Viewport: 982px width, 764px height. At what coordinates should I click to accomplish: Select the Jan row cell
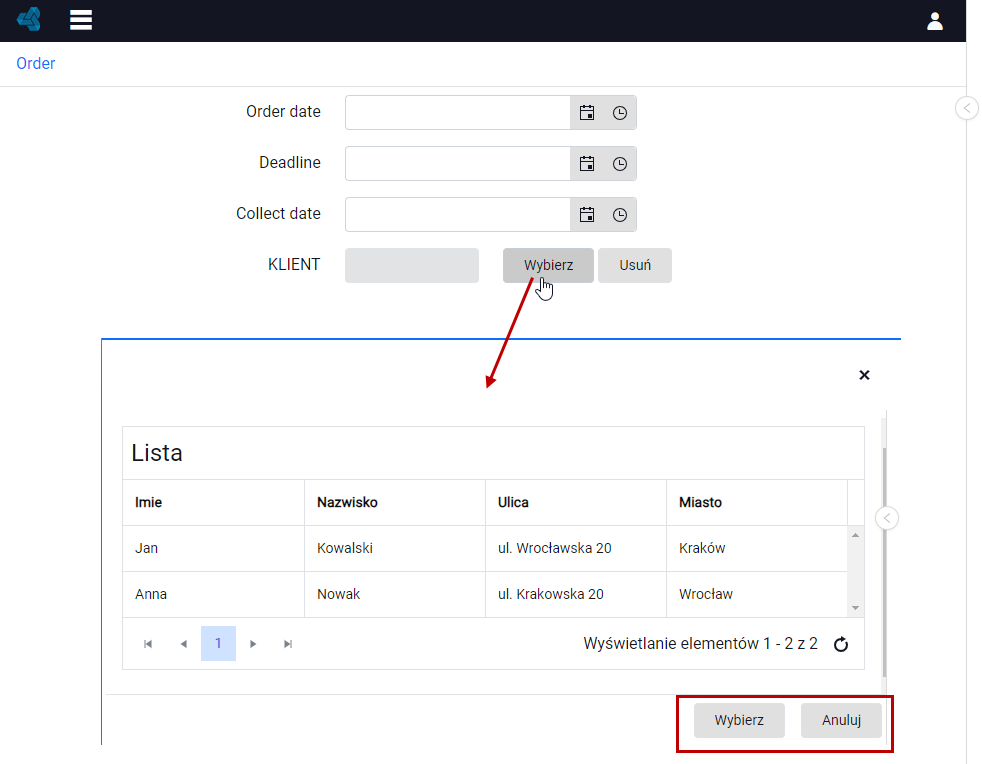(214, 549)
